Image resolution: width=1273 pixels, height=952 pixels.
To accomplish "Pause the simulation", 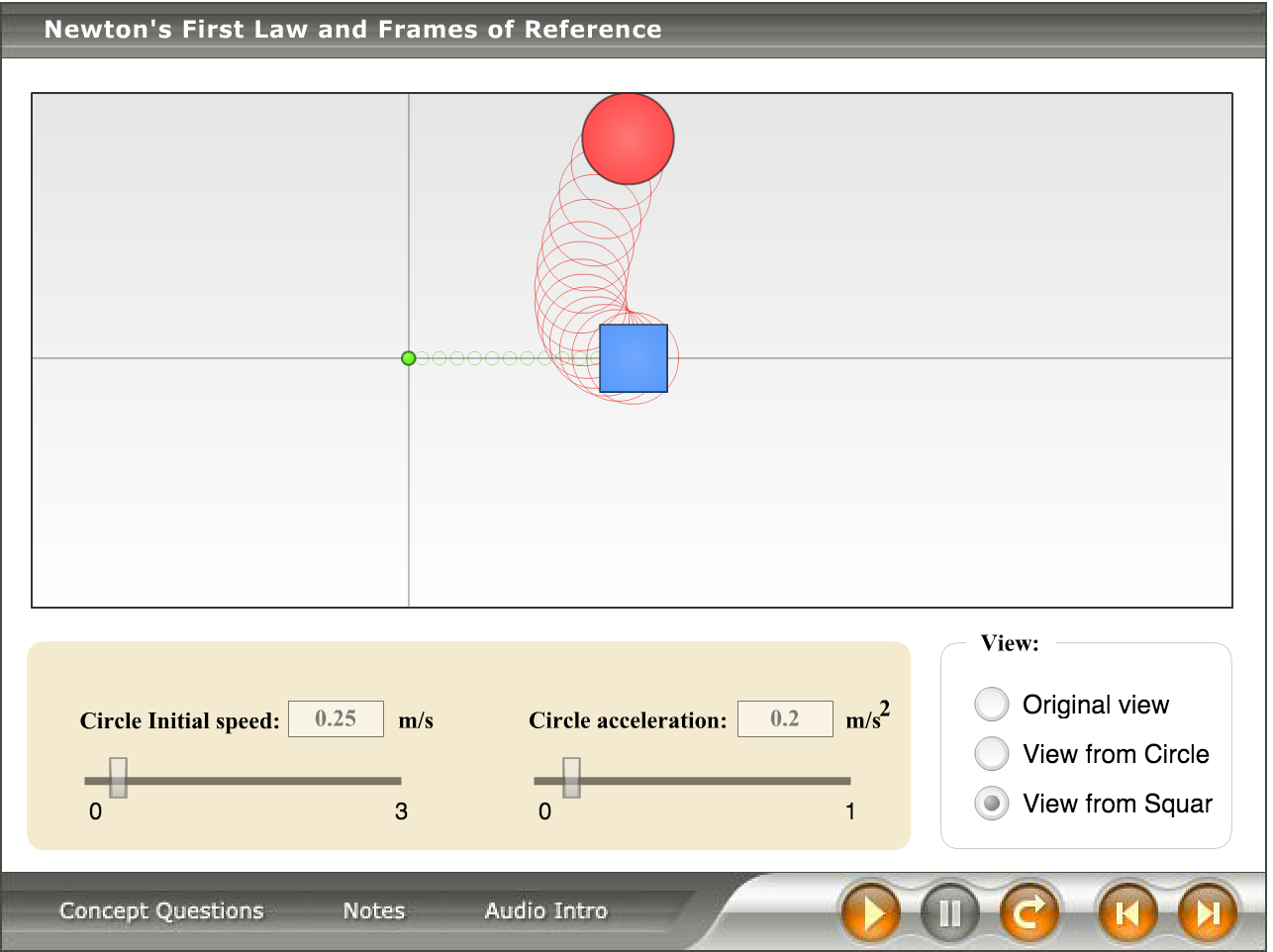I will pyautogui.click(x=949, y=912).
